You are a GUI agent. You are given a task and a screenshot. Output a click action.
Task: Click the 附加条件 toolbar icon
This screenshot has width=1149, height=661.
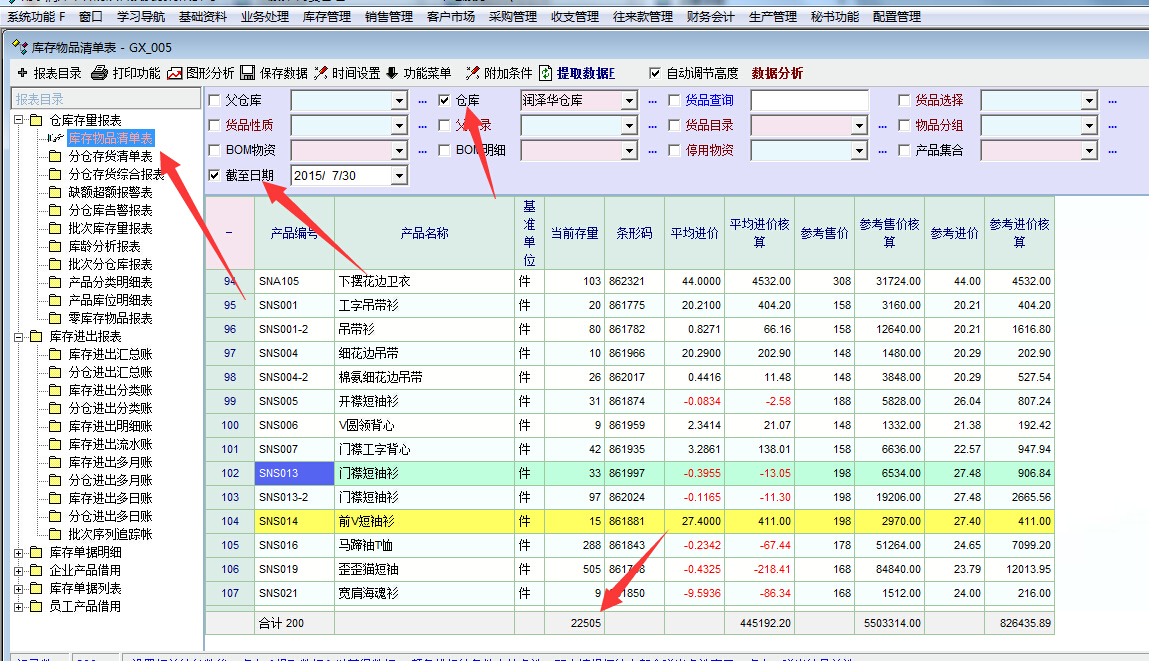473,73
